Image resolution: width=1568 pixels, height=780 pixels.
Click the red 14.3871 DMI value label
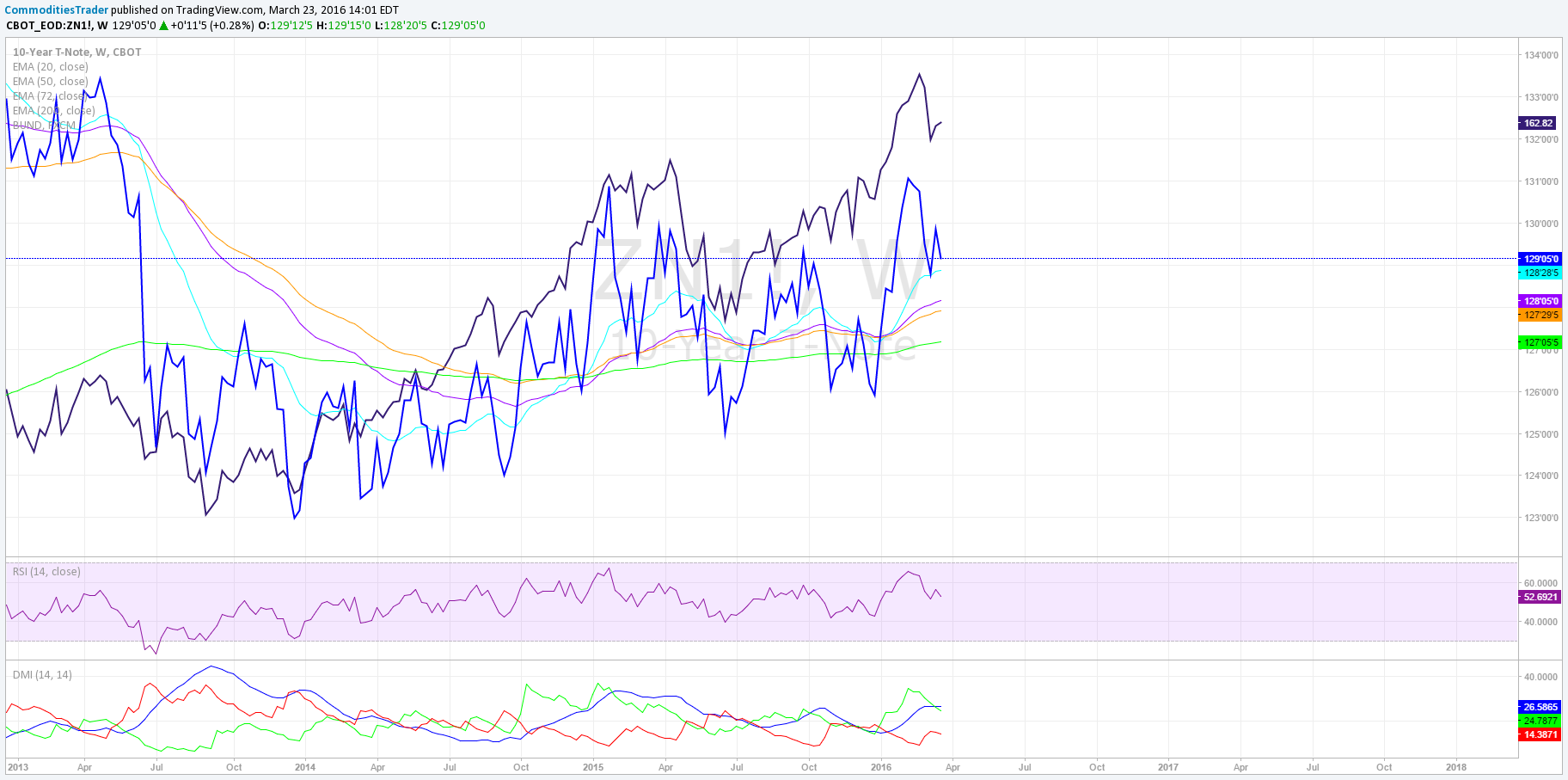(1540, 734)
